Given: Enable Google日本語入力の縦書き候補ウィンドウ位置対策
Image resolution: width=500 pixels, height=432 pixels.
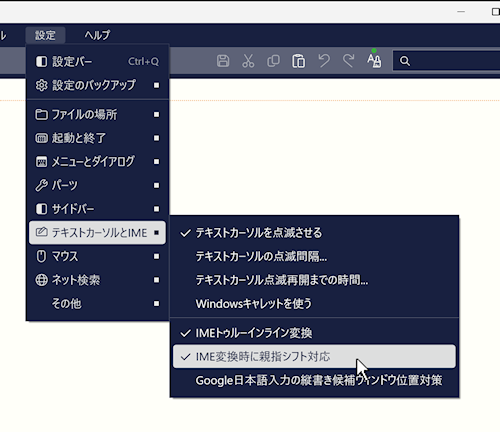Looking at the screenshot, I should pyautogui.click(x=314, y=380).
